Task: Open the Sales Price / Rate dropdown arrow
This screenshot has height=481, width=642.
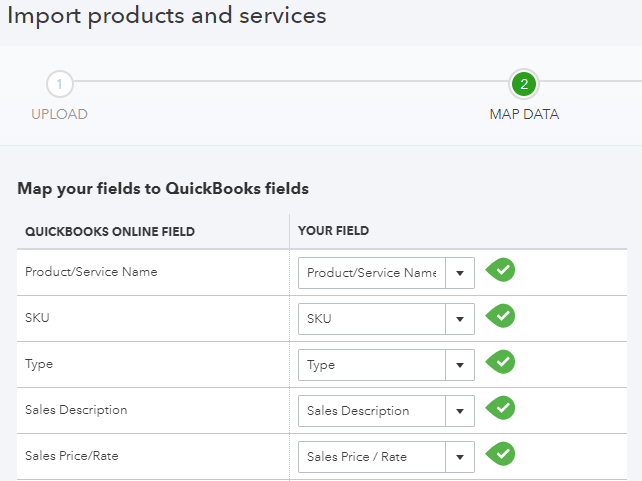Action: click(460, 457)
